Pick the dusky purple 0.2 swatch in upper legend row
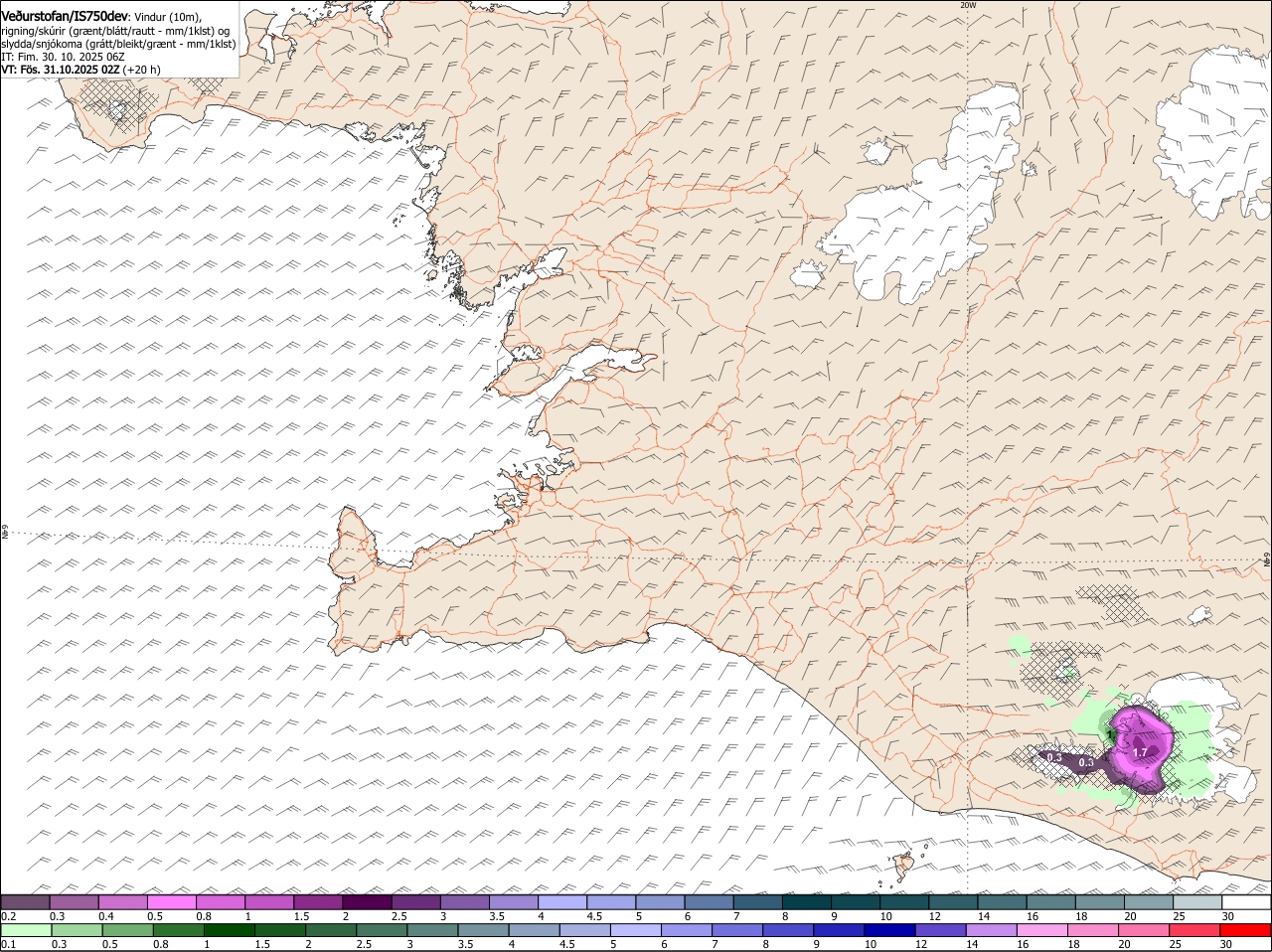This screenshot has width=1272, height=952. pos(25,902)
